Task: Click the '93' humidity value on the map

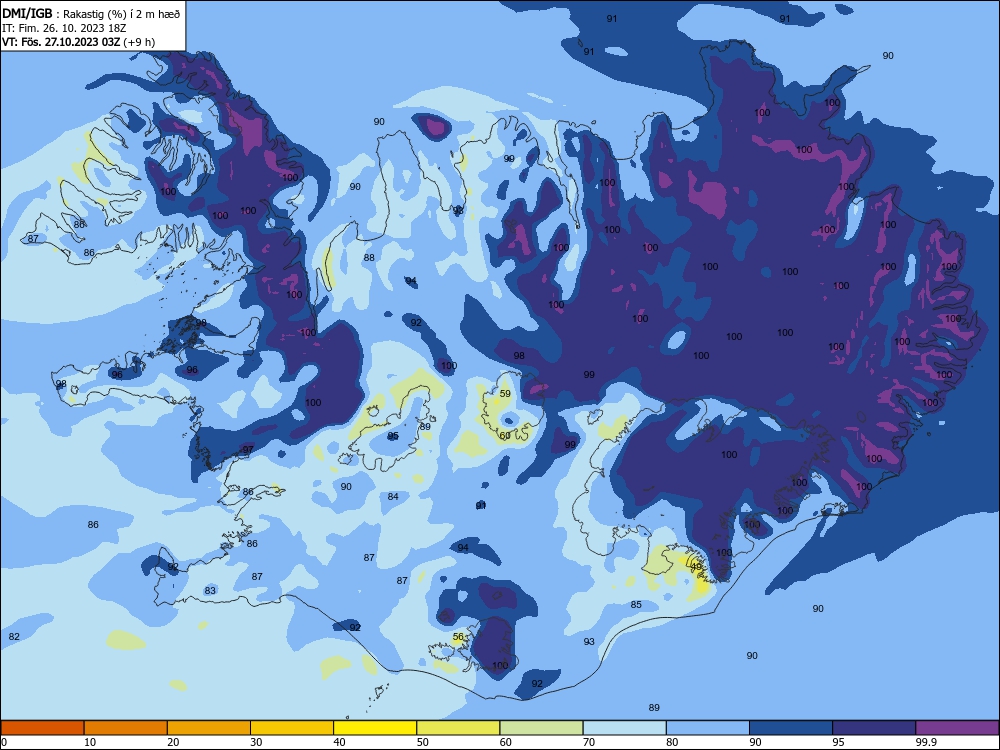Action: point(589,642)
